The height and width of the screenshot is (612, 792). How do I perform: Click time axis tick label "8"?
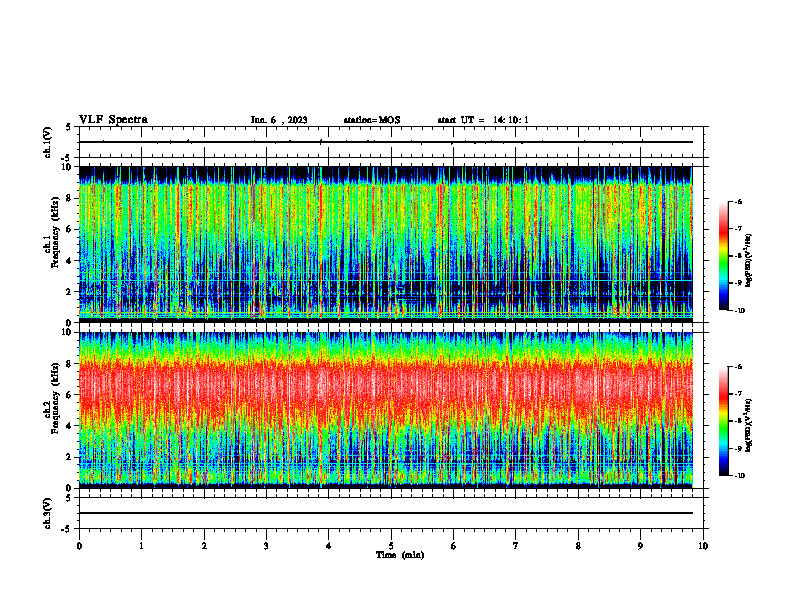pyautogui.click(x=578, y=546)
